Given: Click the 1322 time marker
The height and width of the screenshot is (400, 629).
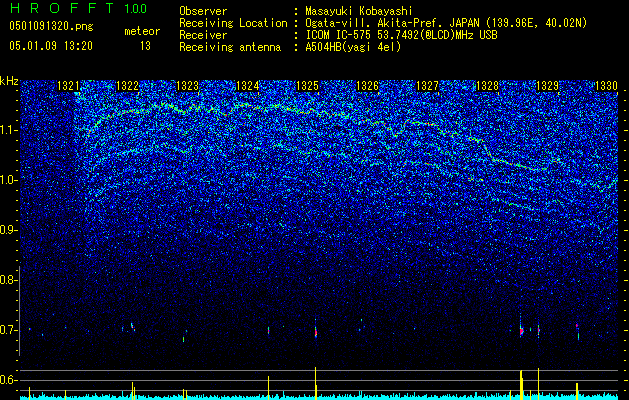Looking at the screenshot, I should pos(127,86).
